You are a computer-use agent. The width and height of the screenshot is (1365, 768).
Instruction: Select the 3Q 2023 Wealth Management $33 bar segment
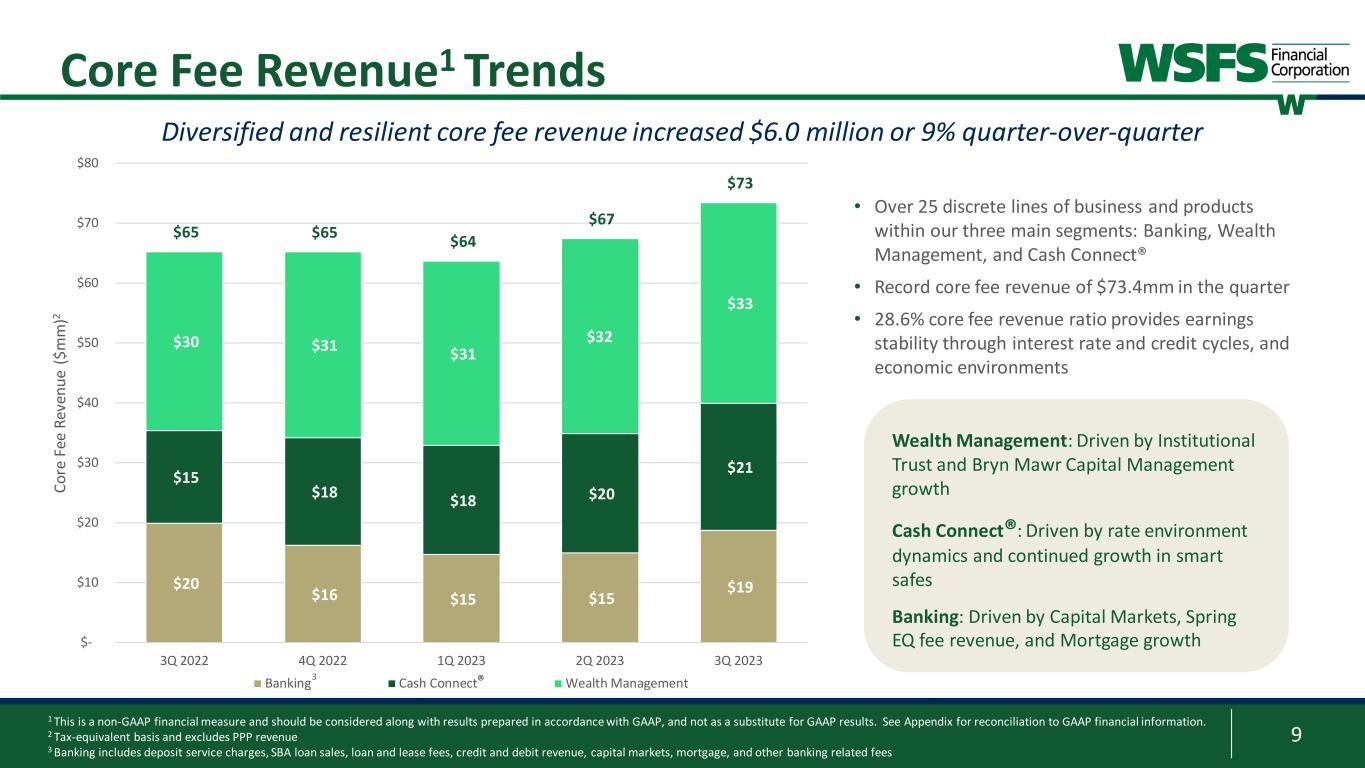(x=738, y=303)
